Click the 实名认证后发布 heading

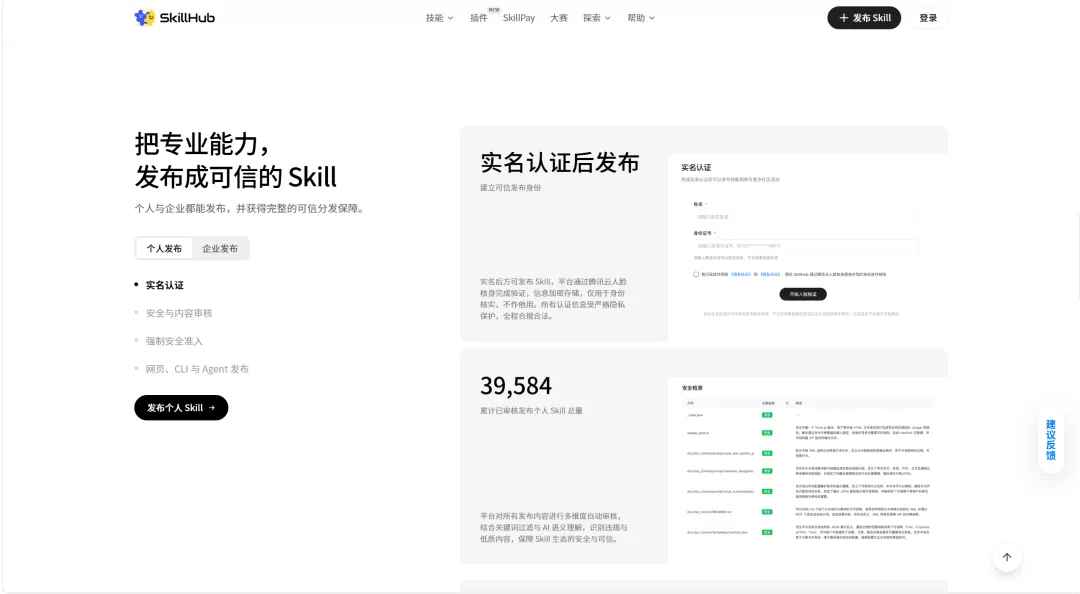click(x=560, y=163)
